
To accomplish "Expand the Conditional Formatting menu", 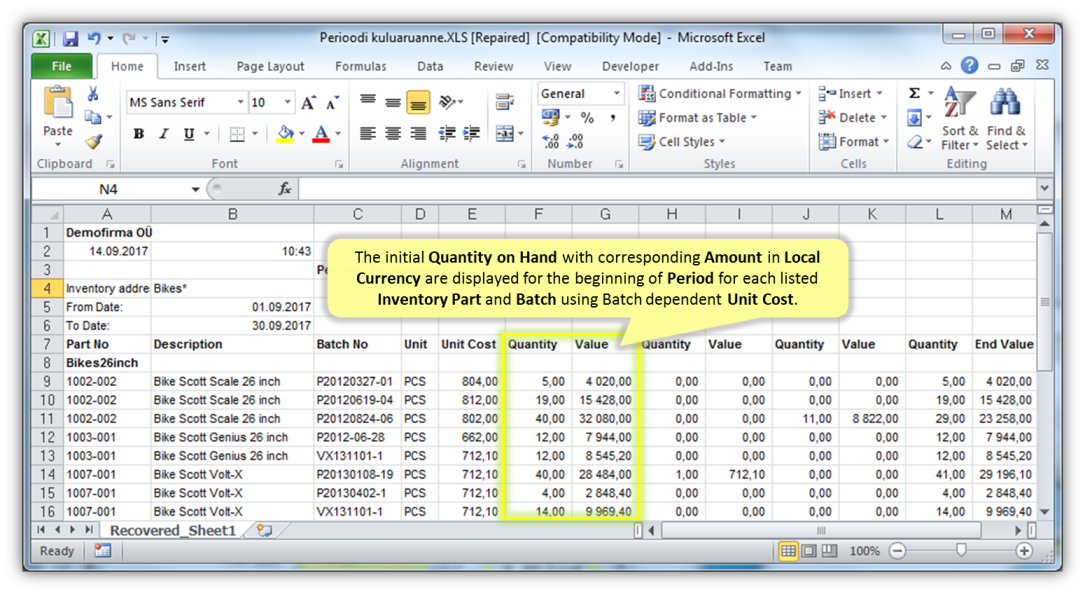I will (720, 93).
